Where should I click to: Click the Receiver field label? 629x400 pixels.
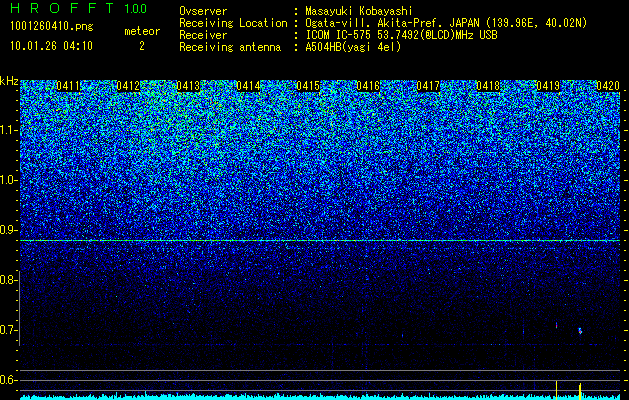[203, 35]
